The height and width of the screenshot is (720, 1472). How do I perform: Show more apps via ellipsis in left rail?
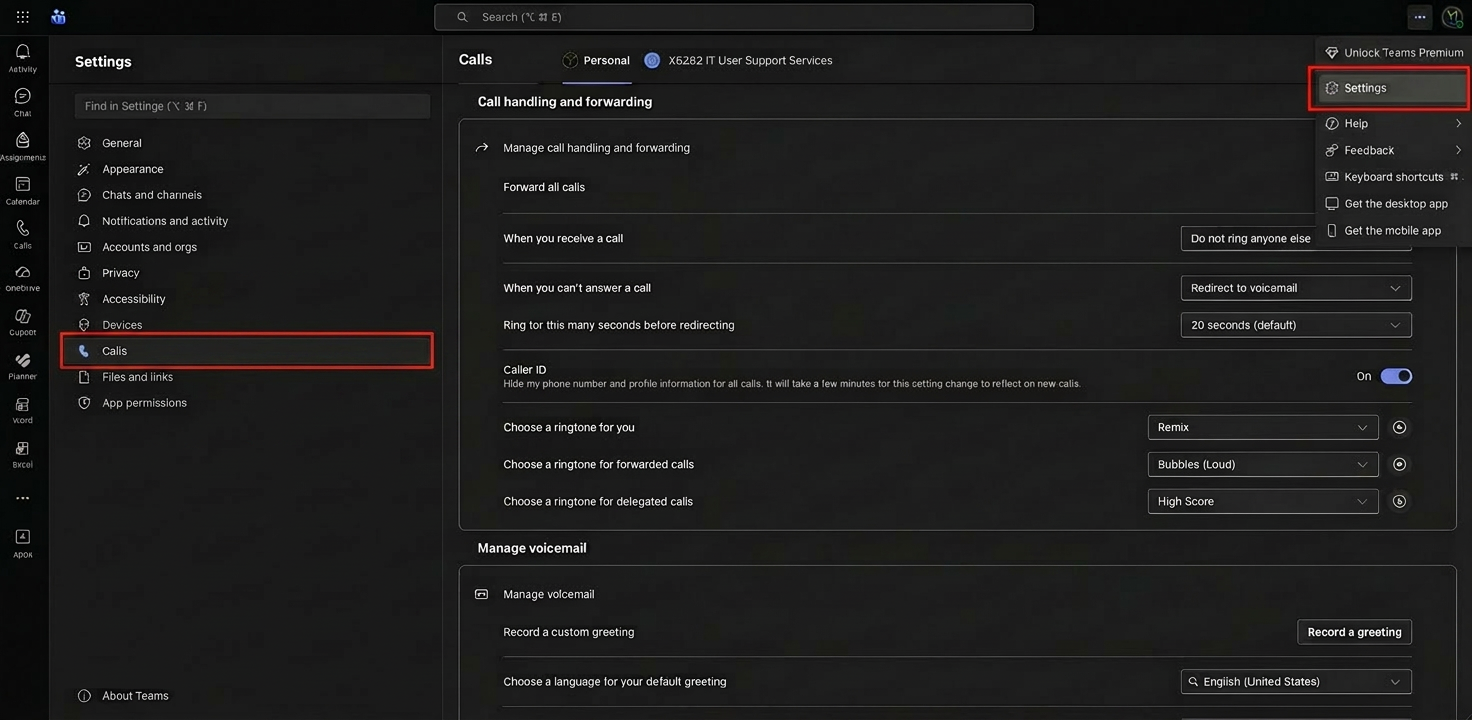(x=22, y=498)
